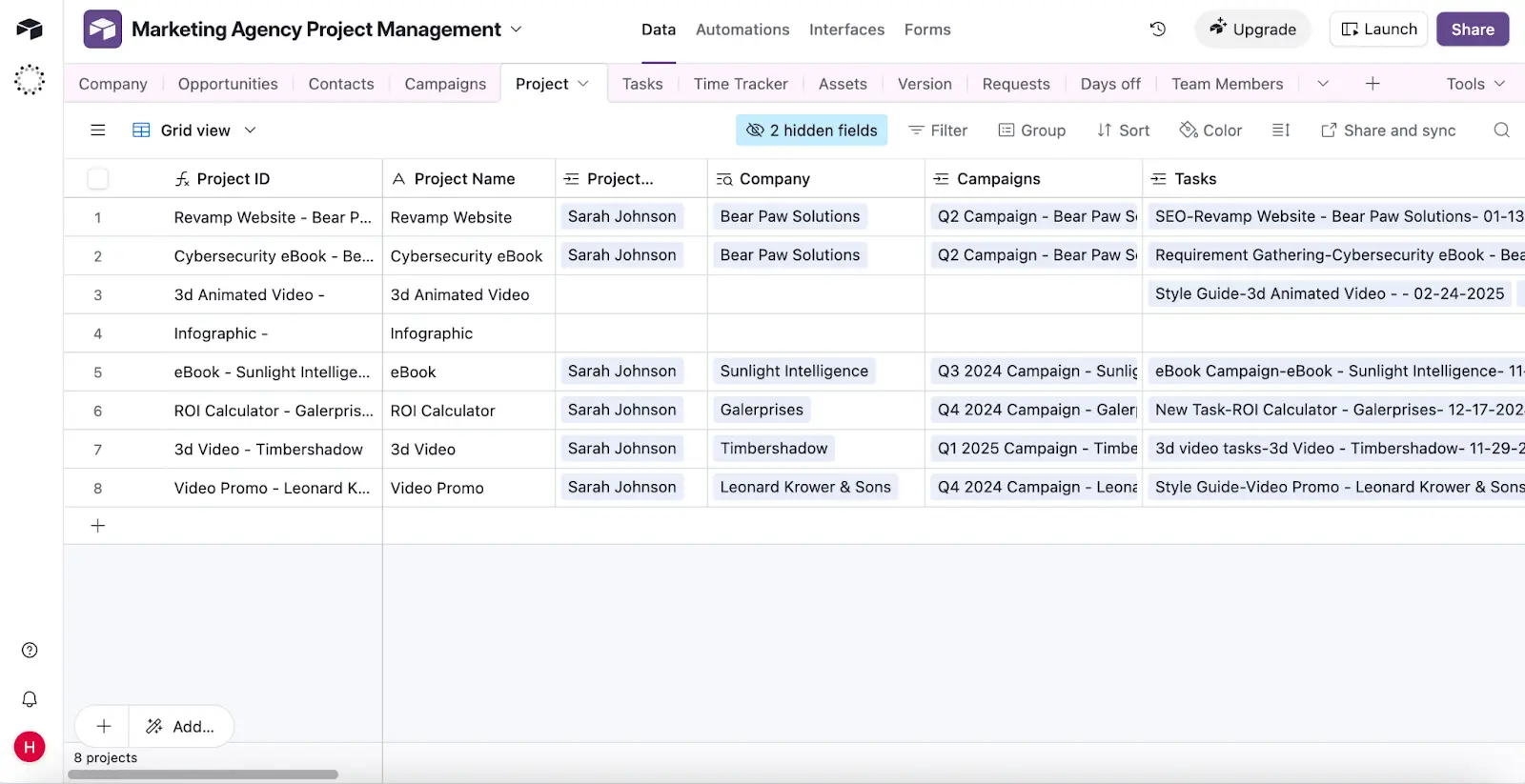This screenshot has height=784, width=1525.
Task: Open the Team Members table tab
Action: 1228,84
